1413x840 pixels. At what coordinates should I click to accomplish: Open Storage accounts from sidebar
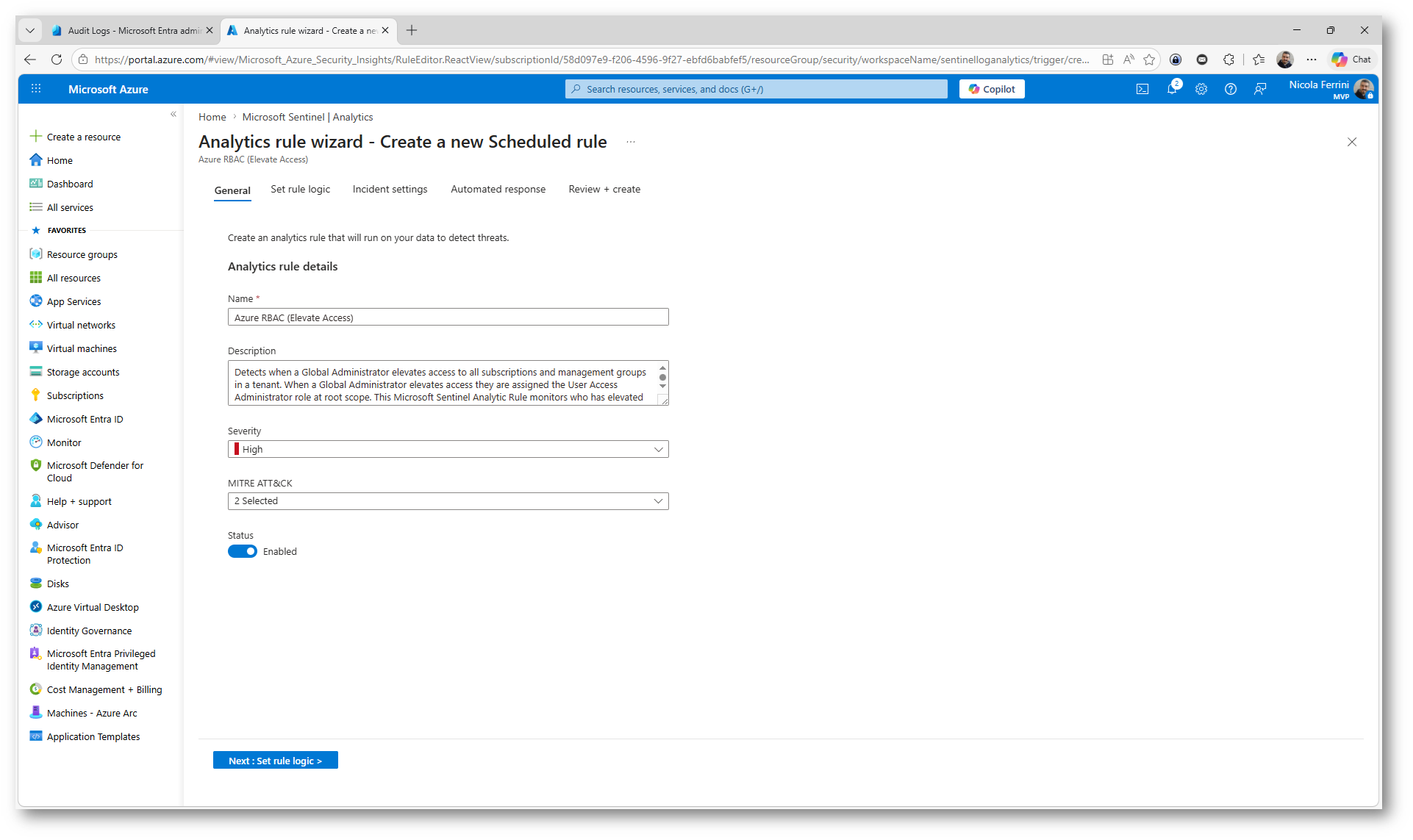point(82,372)
